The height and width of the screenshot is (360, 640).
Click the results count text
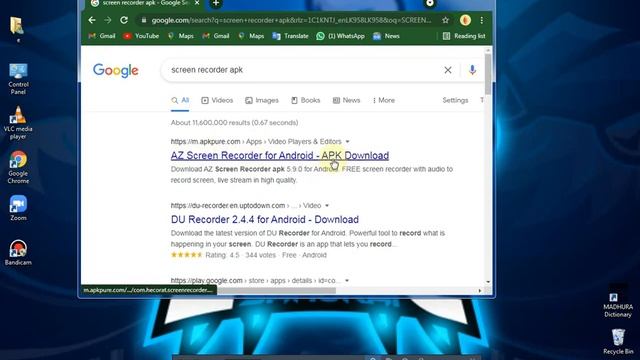pos(234,122)
